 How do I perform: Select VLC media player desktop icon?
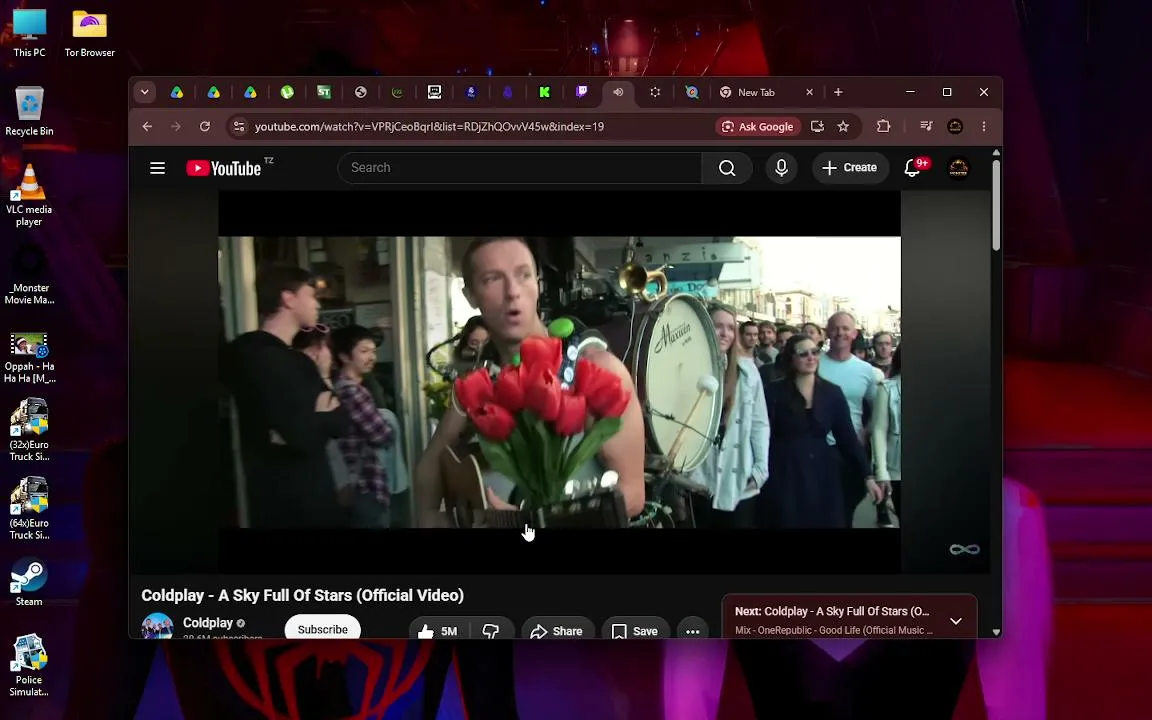(x=29, y=195)
